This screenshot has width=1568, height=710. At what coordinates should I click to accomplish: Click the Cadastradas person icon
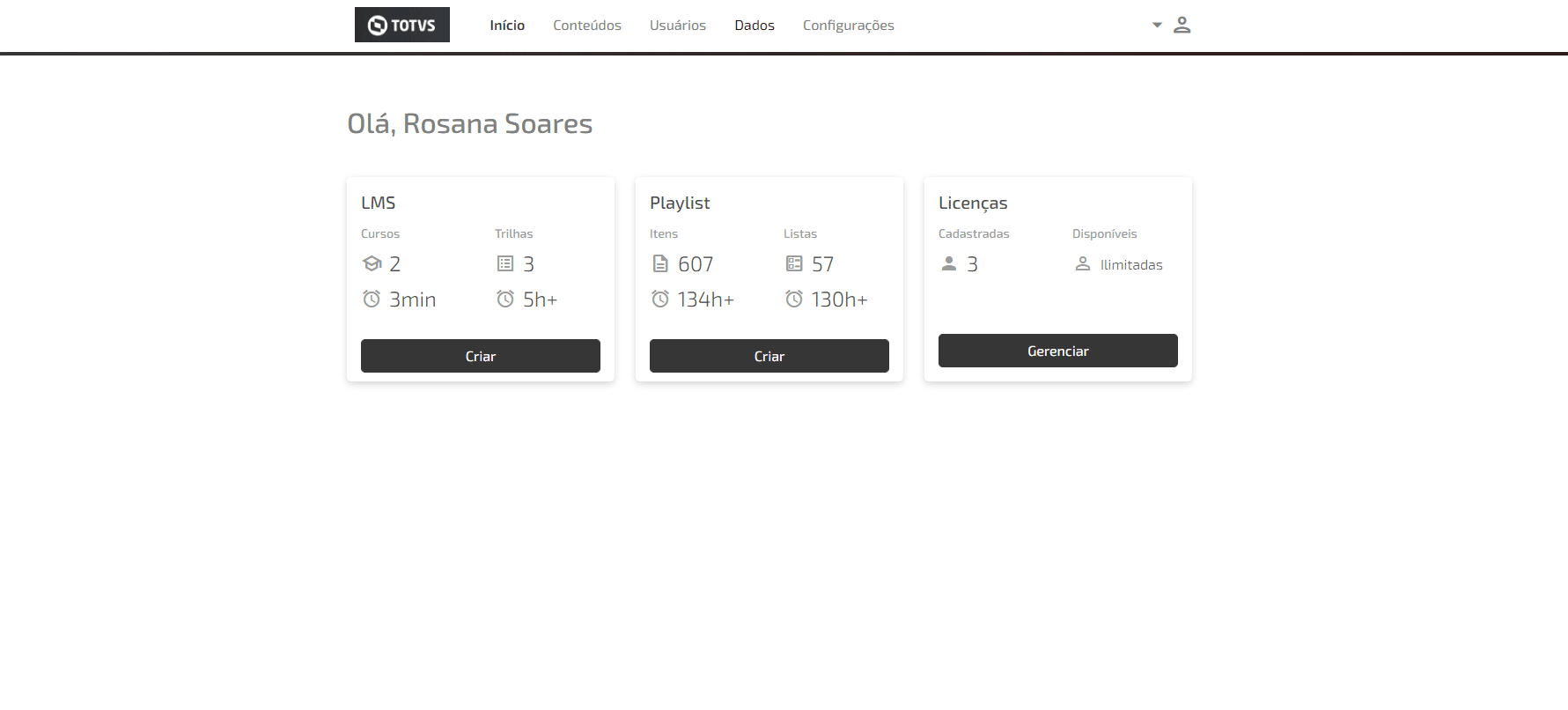[949, 263]
